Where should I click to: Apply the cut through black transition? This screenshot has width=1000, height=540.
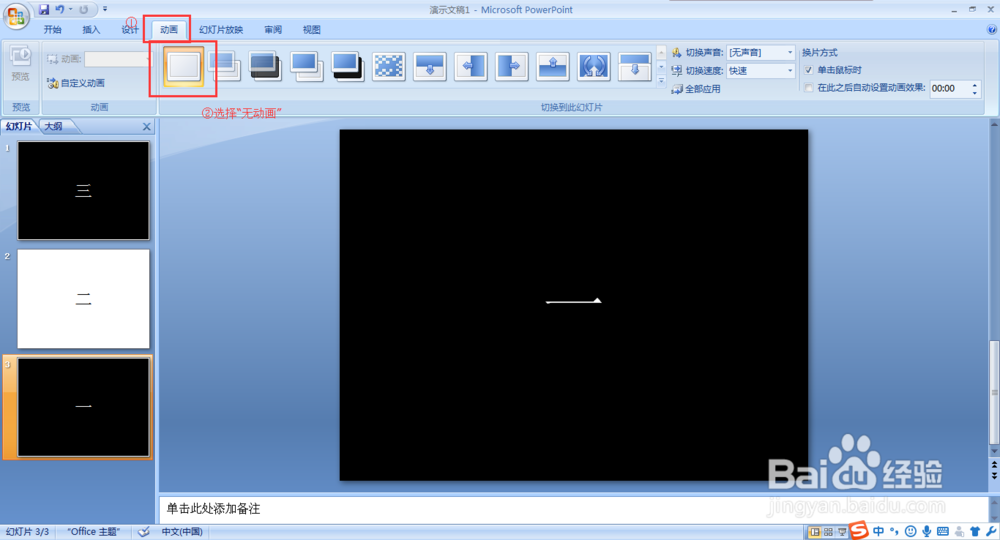pos(348,66)
